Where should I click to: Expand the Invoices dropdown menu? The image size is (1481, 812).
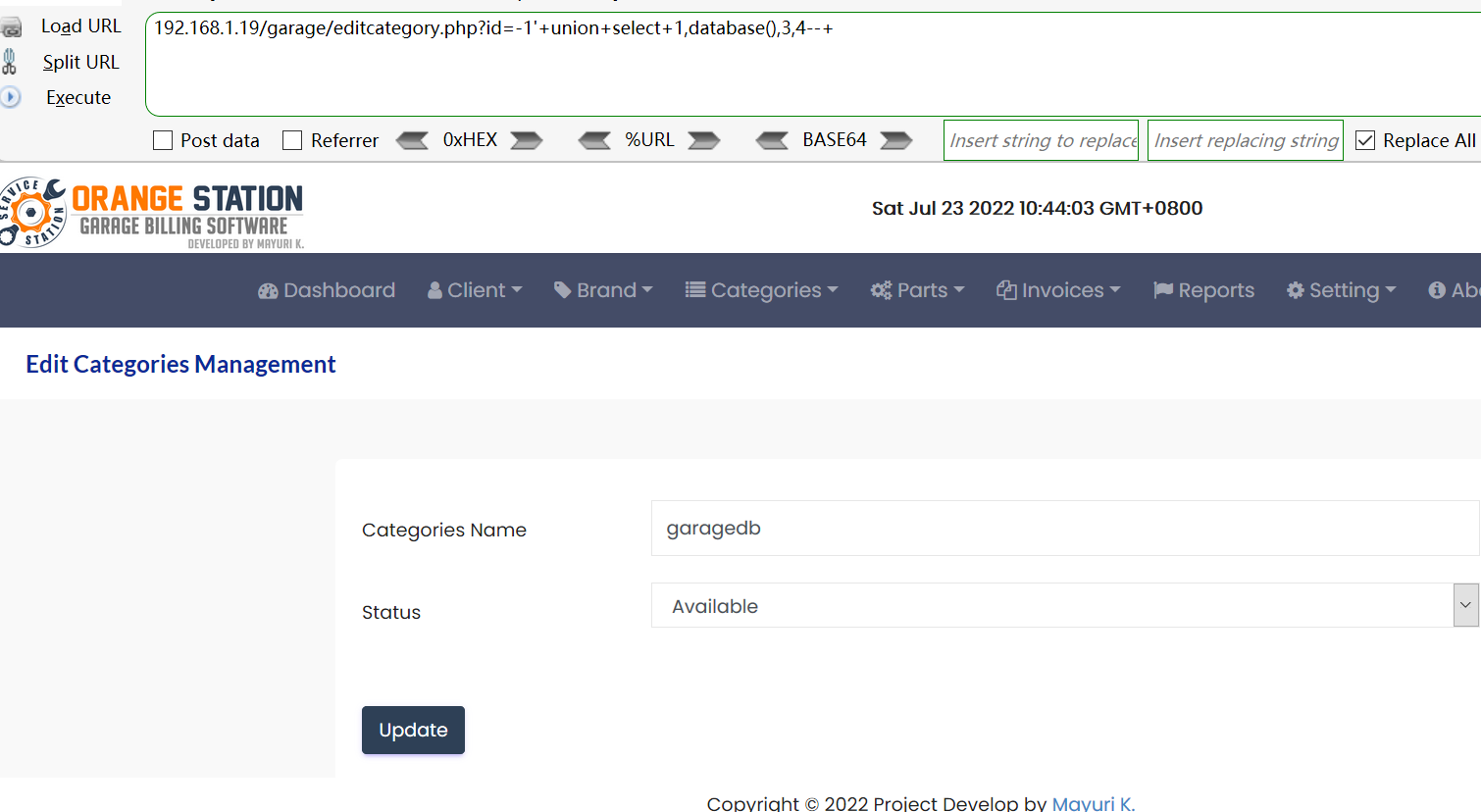(x=1058, y=290)
